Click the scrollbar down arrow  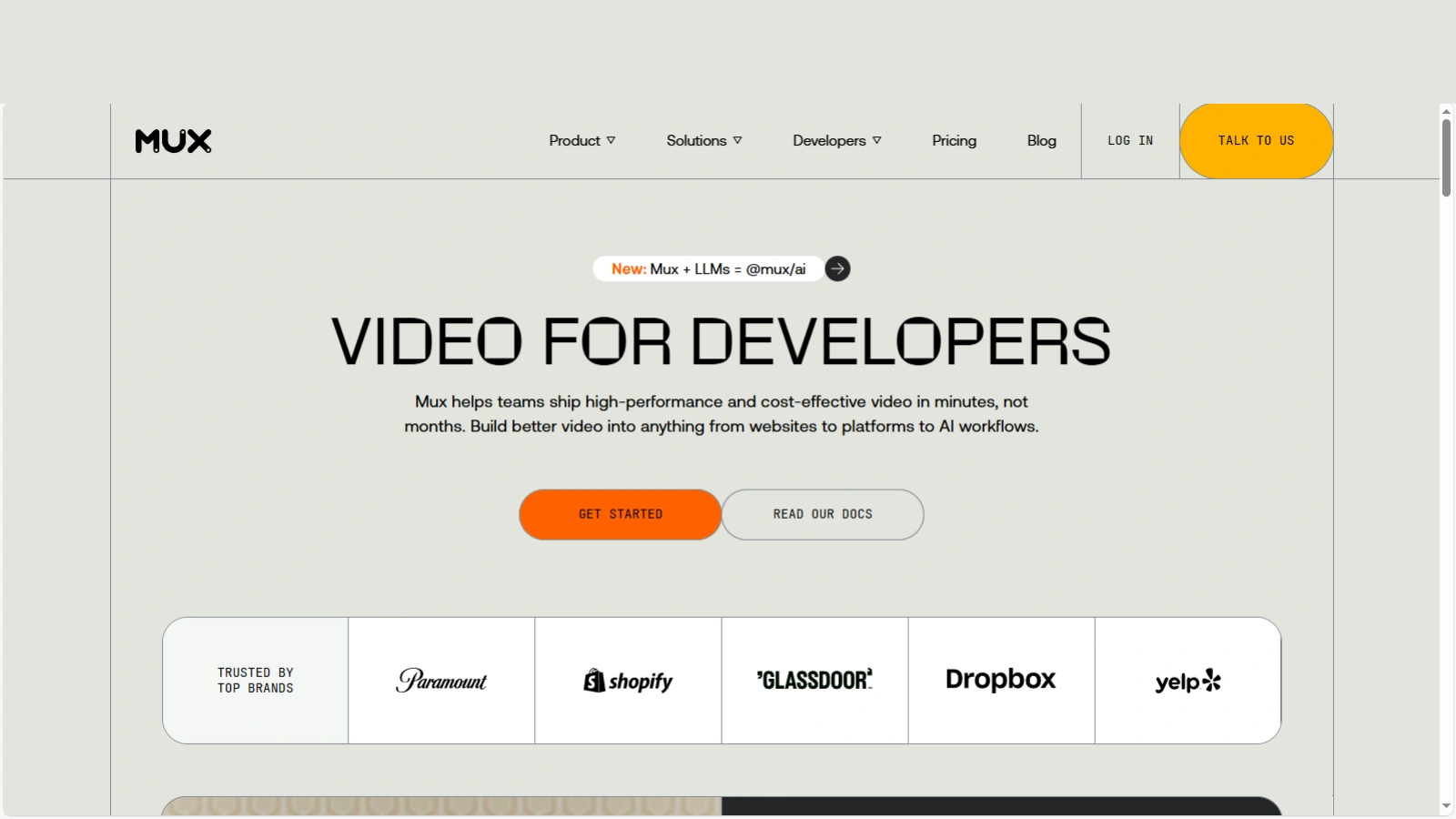(1446, 806)
